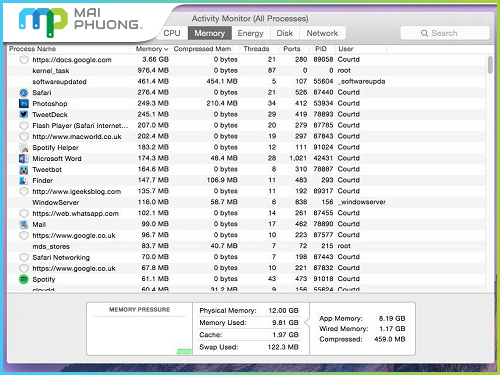500x375 pixels.
Task: Select the Tweetbot process name
Action: [47, 170]
